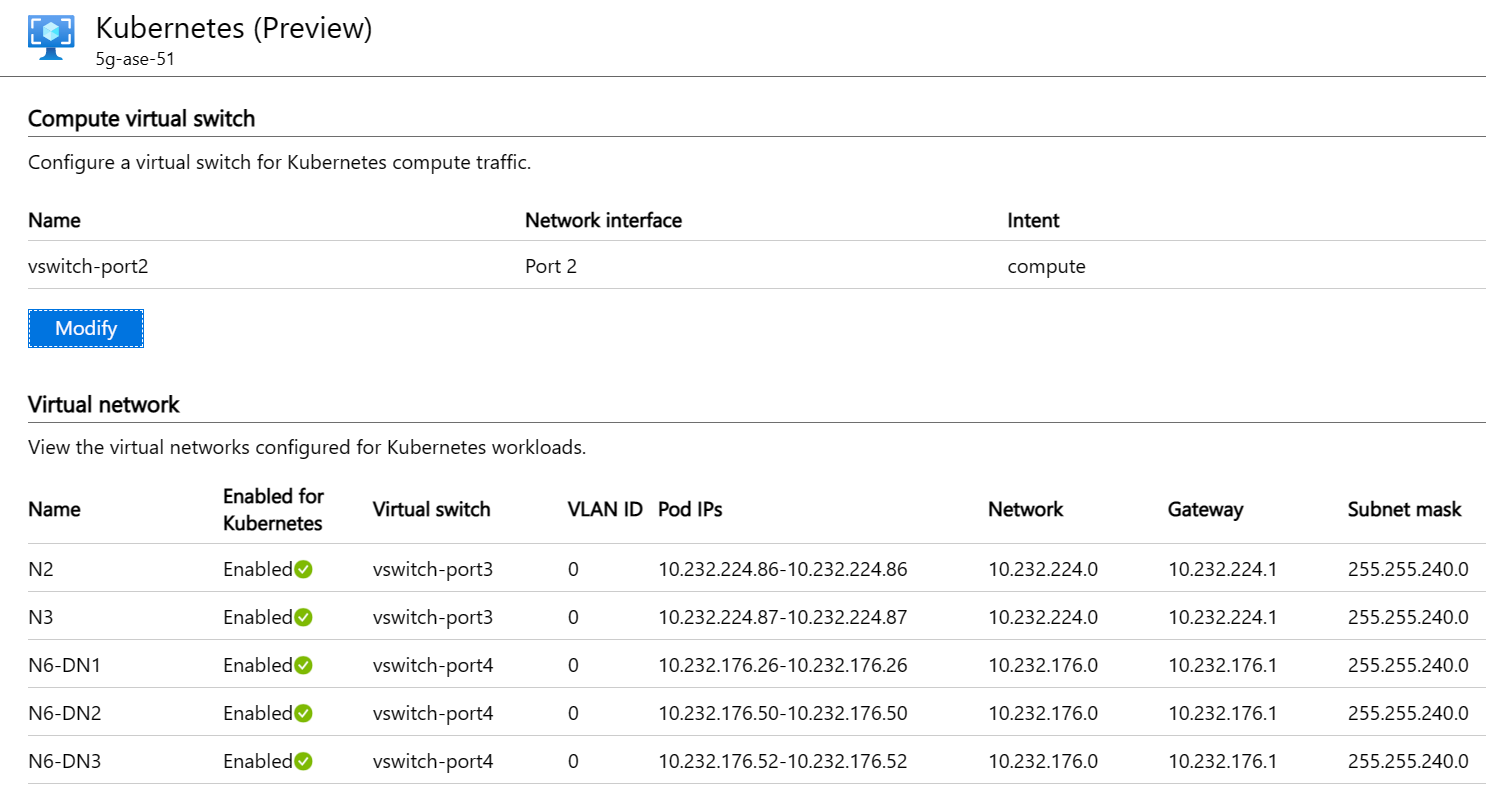This screenshot has height=811, width=1486.
Task: Click subnet mask 255.255.240.0 in N6-DN2 row
Action: pos(1408,714)
